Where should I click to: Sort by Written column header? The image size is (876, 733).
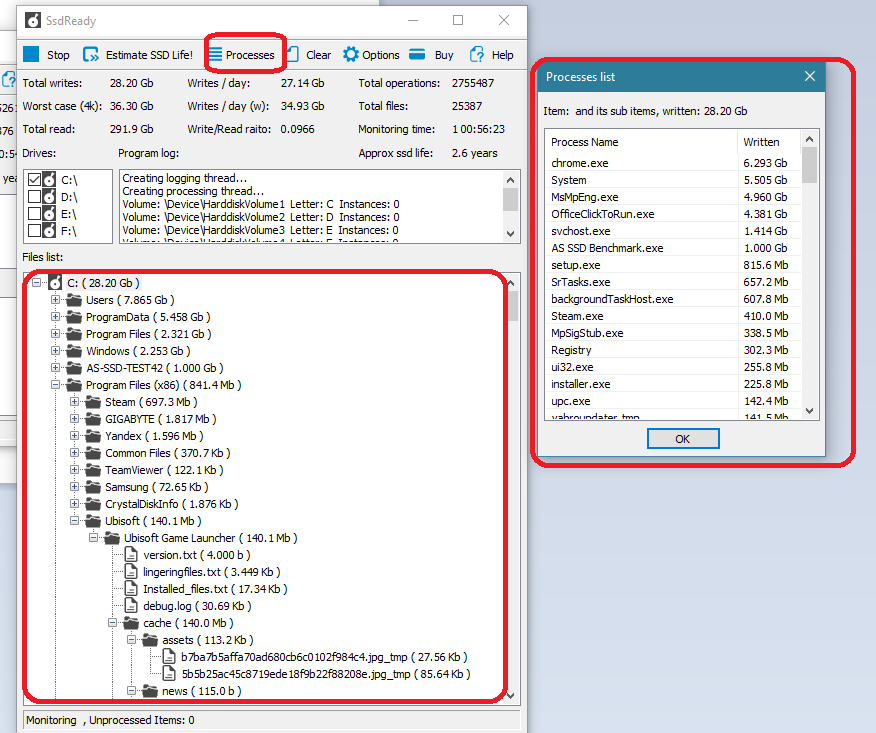tap(769, 142)
